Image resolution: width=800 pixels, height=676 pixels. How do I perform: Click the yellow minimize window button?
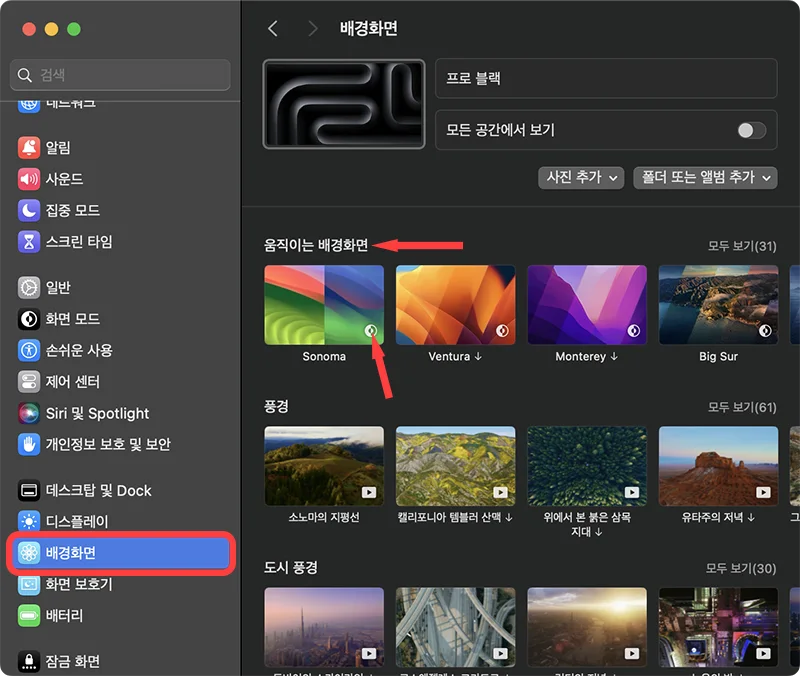(52, 29)
